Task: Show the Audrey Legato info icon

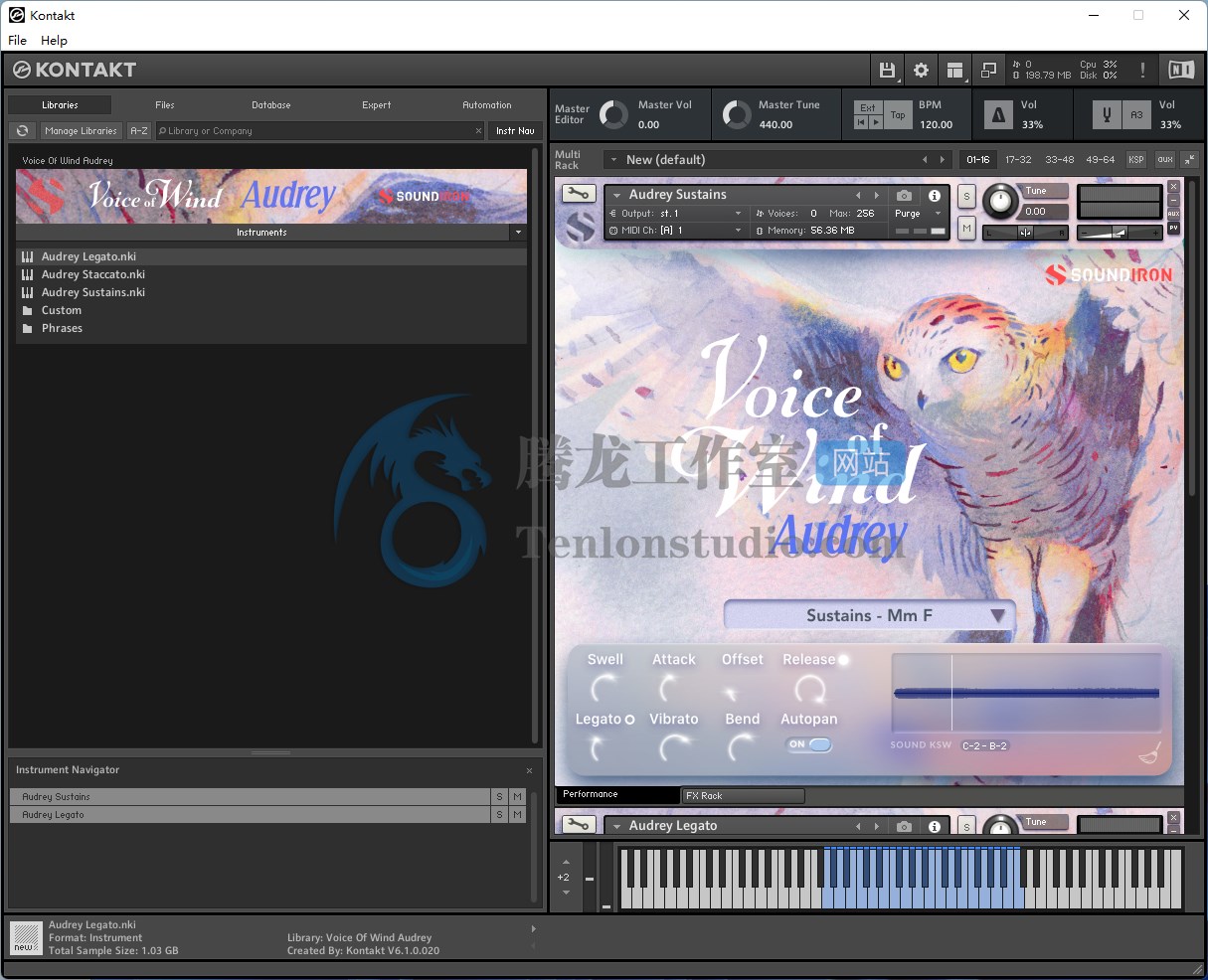Action: [x=935, y=826]
